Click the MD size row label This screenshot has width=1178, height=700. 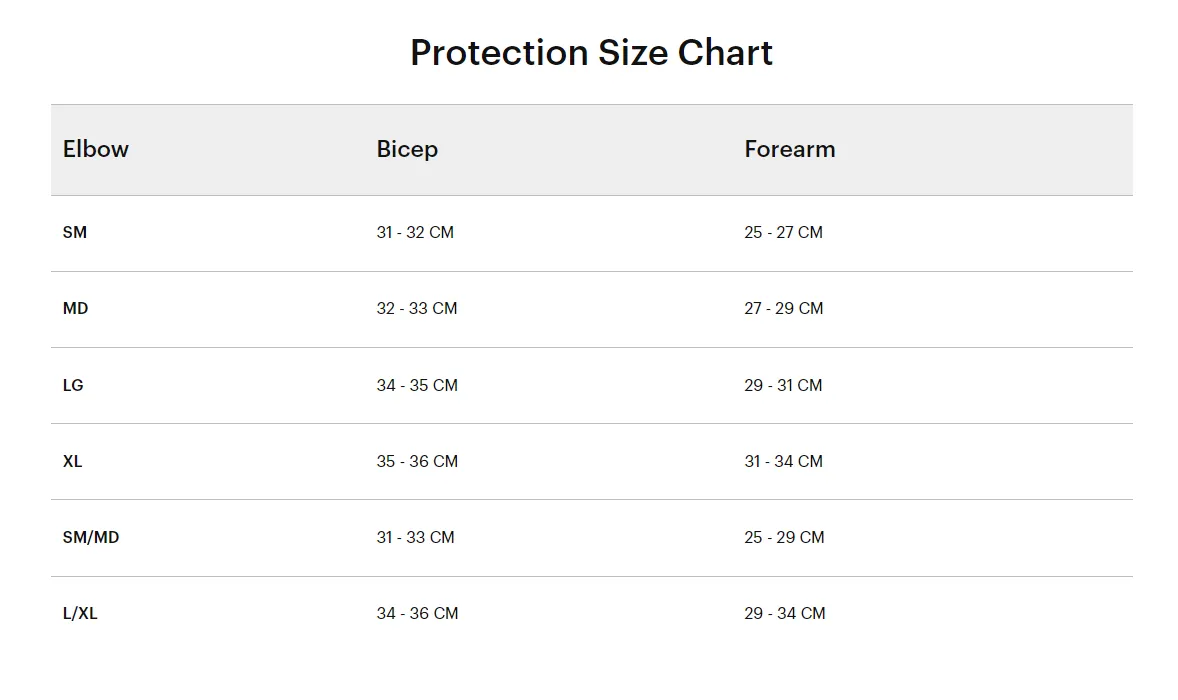tap(75, 308)
